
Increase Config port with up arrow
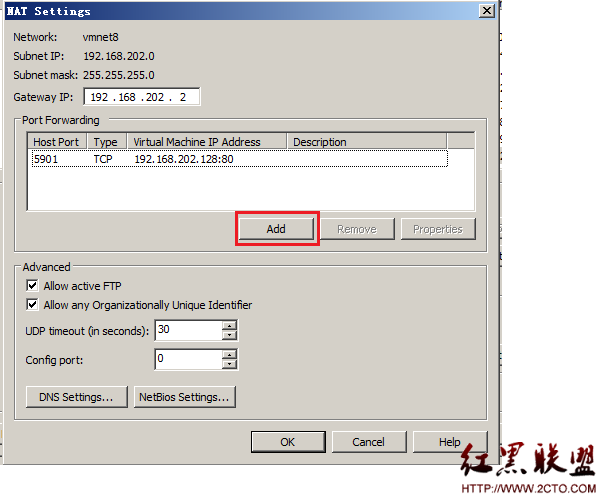pyautogui.click(x=229, y=355)
